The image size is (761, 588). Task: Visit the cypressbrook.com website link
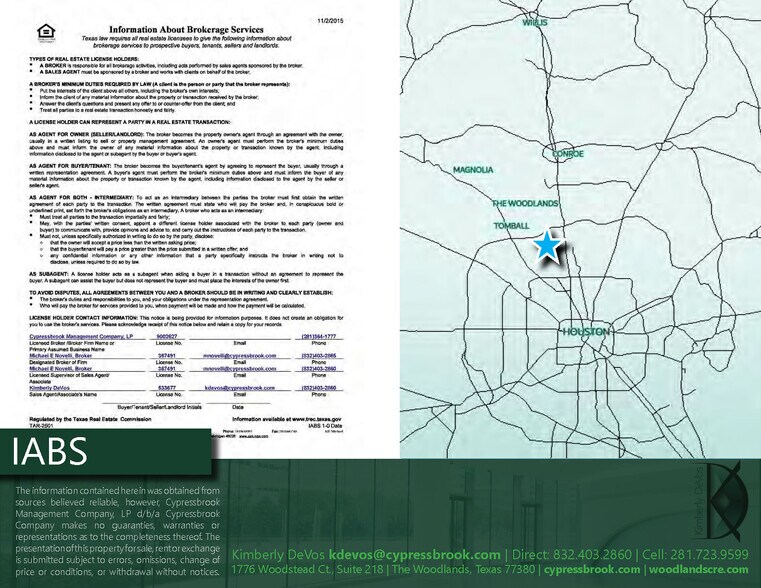click(x=592, y=569)
